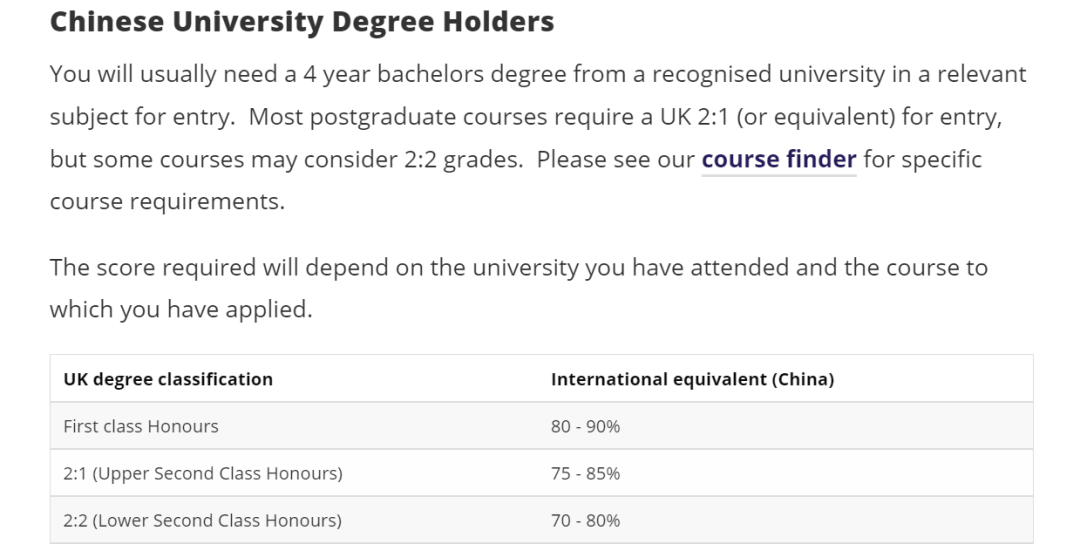Click the Chinese University Degree Holders heading

[301, 23]
